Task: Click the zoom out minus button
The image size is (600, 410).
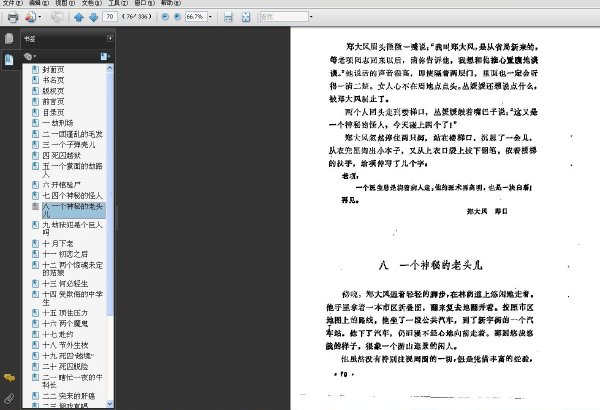Action: pyautogui.click(x=165, y=16)
